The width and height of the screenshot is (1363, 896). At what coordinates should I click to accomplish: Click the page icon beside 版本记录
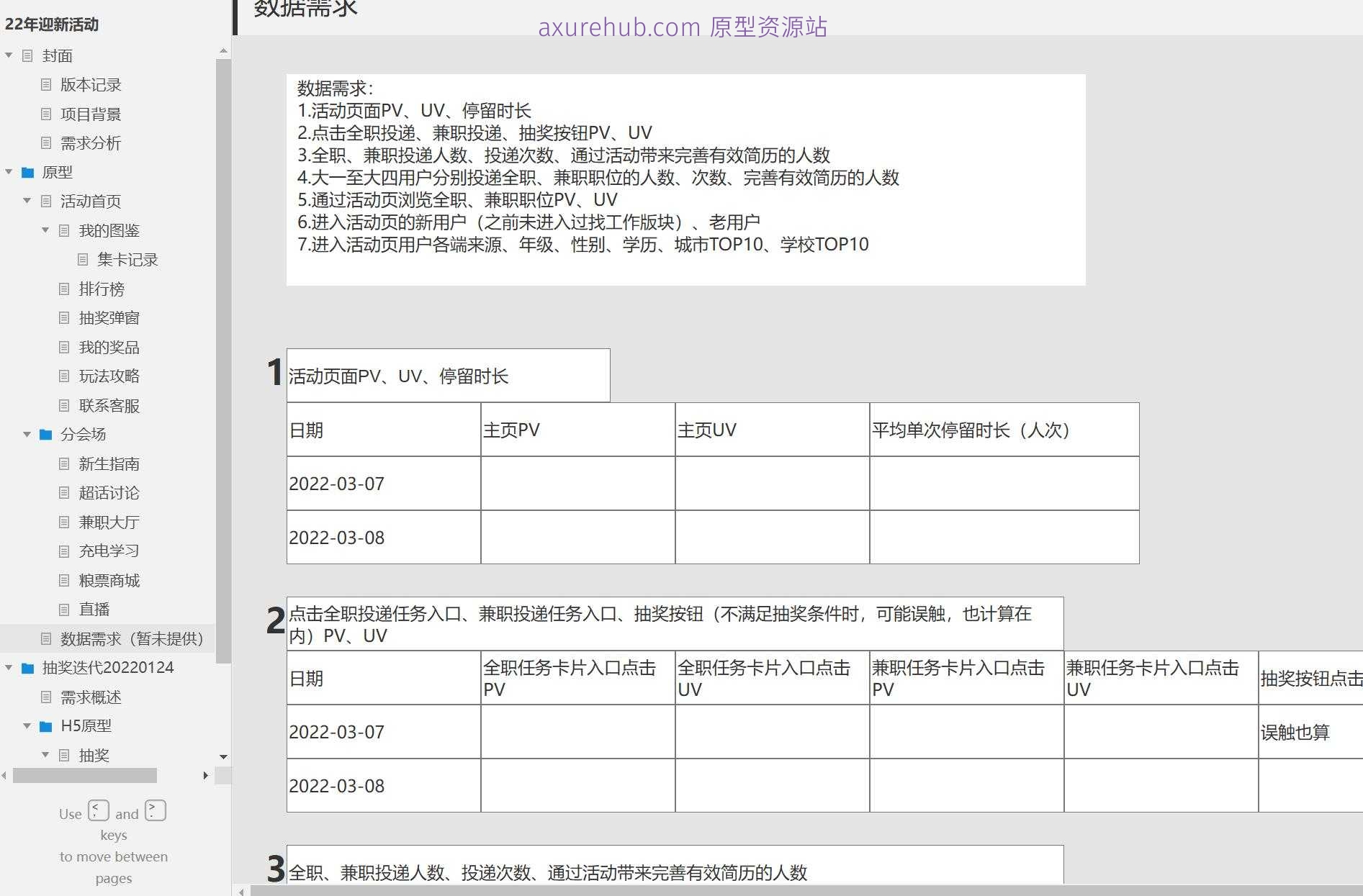point(46,85)
